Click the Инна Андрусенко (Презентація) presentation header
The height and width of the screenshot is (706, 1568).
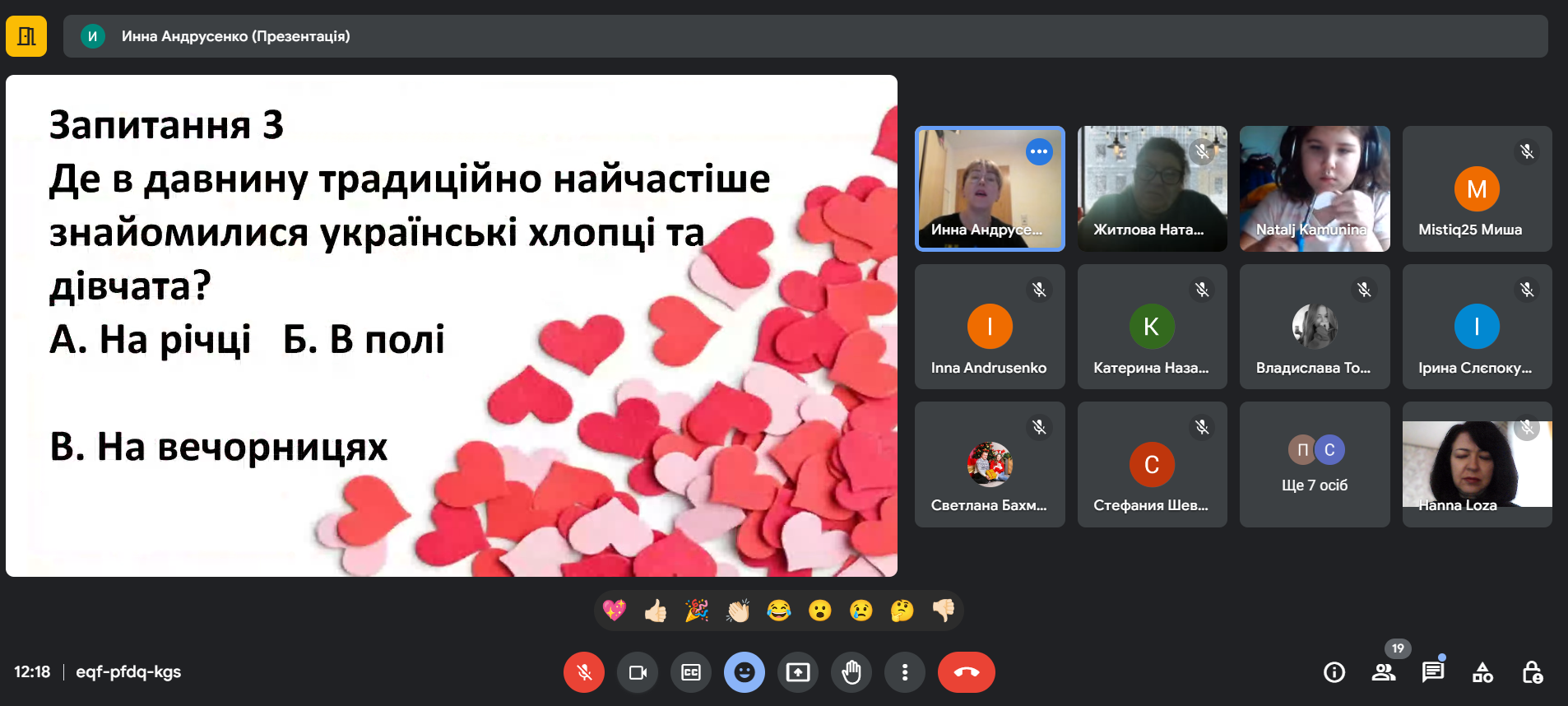pyautogui.click(x=236, y=36)
